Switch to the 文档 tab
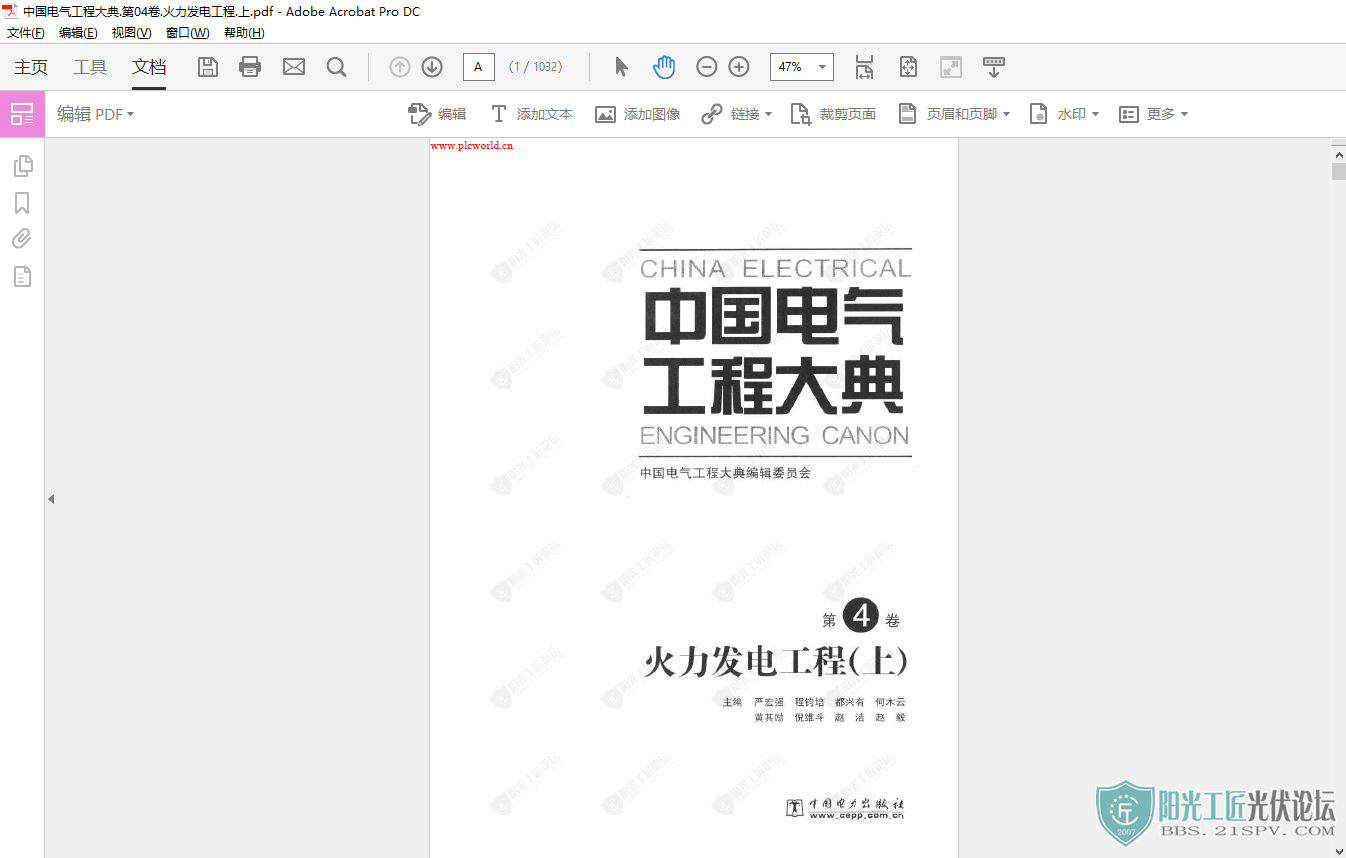1346x858 pixels. coord(149,67)
